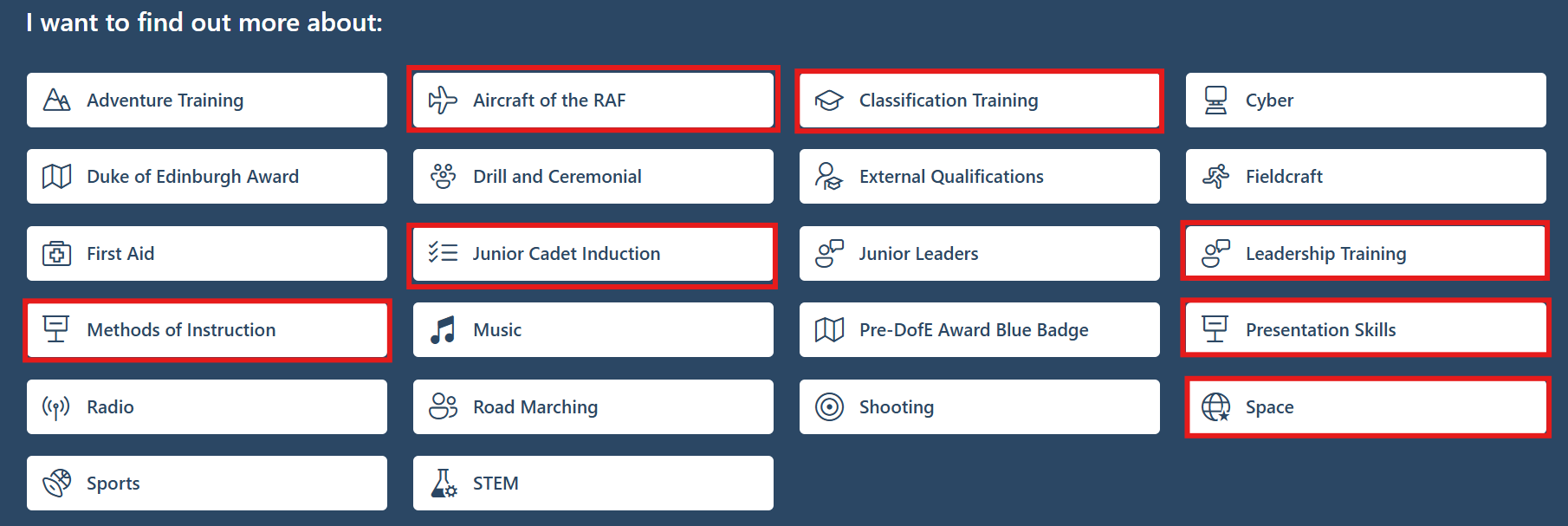The image size is (1568, 526).
Task: Click the music note icon
Action: point(443,330)
